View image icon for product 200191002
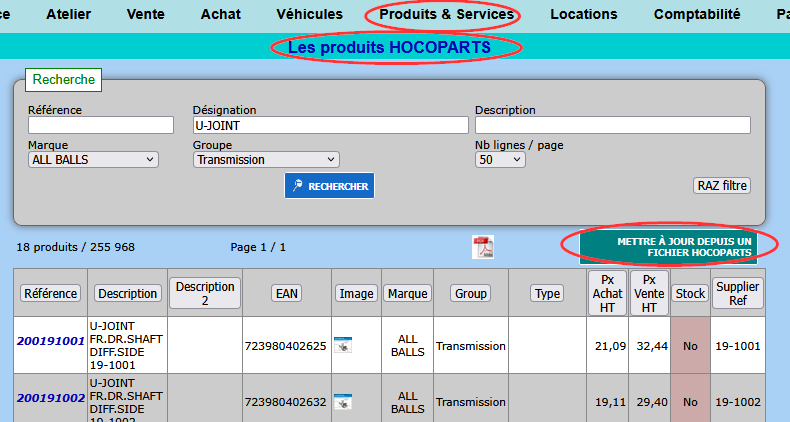The image size is (790, 422). click(x=343, y=401)
